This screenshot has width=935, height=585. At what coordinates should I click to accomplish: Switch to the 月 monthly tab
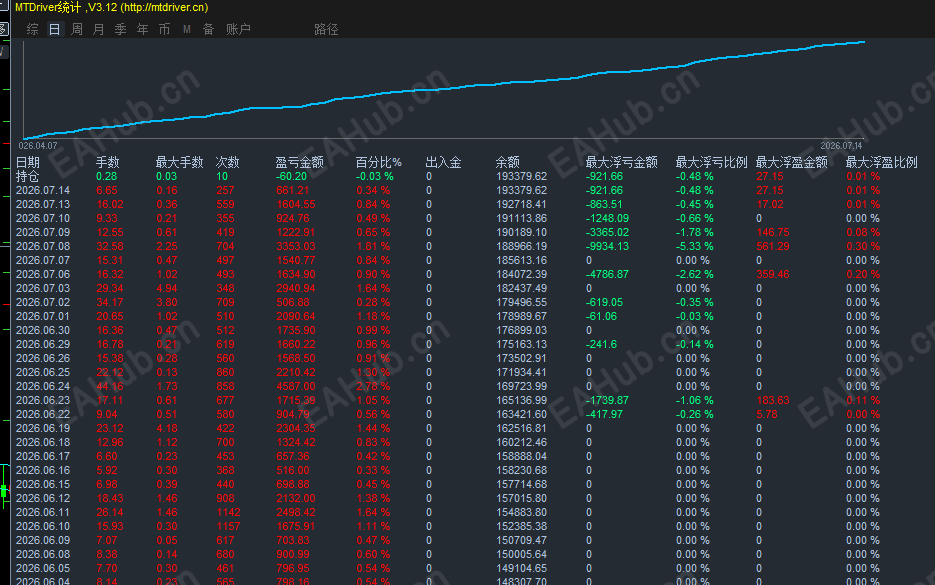98,29
